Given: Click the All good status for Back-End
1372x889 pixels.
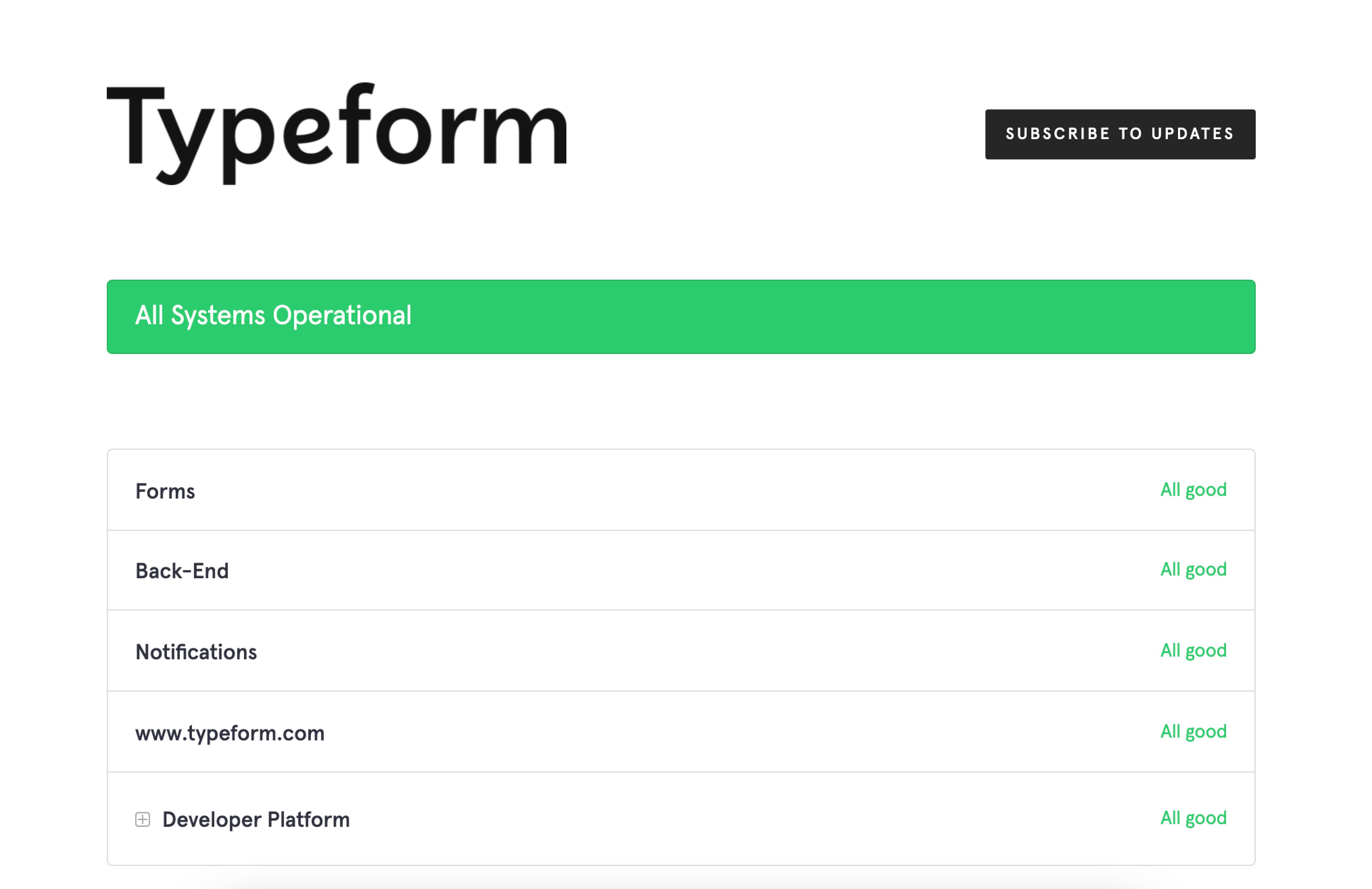Looking at the screenshot, I should [1193, 570].
